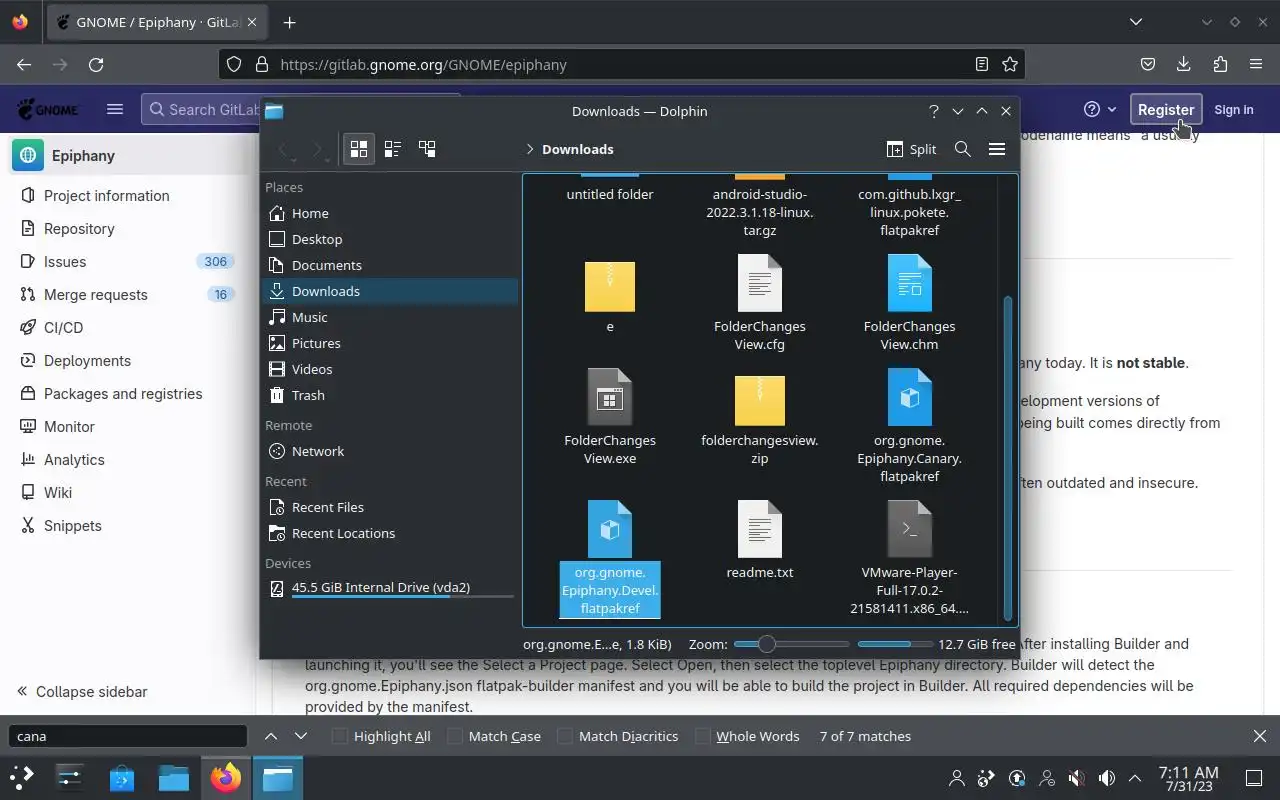Reload the page in Firefox
1280x800 pixels.
96,64
